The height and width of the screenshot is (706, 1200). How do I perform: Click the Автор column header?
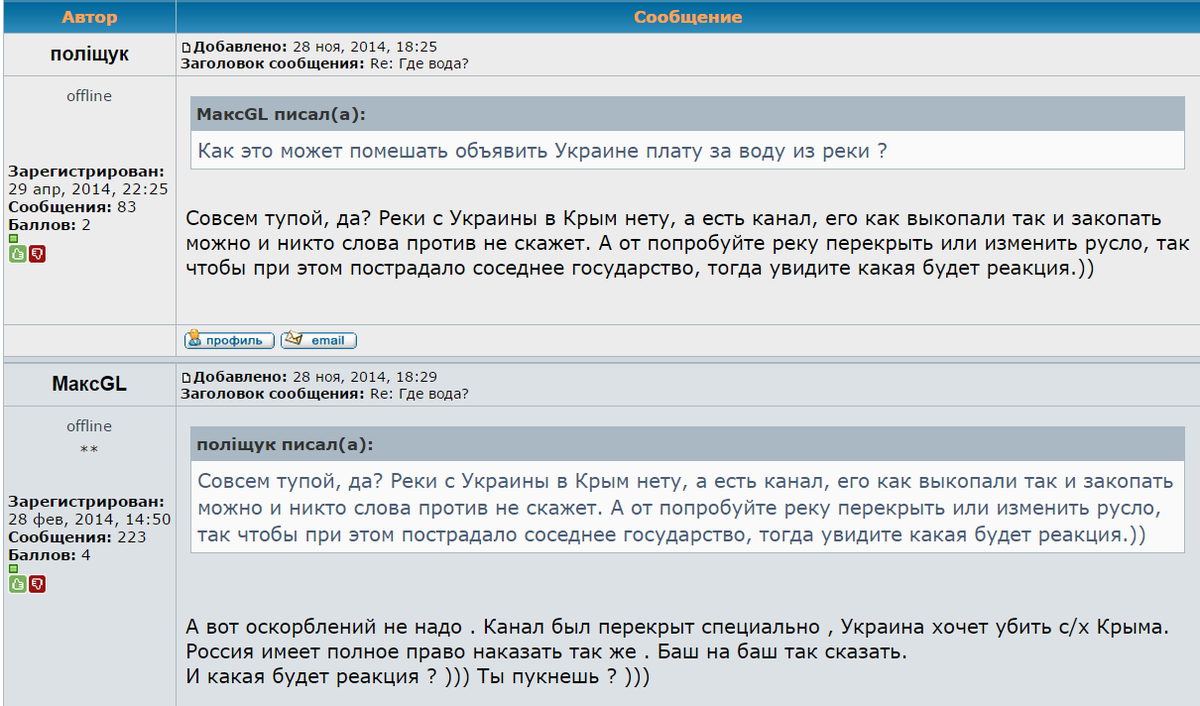[x=89, y=17]
